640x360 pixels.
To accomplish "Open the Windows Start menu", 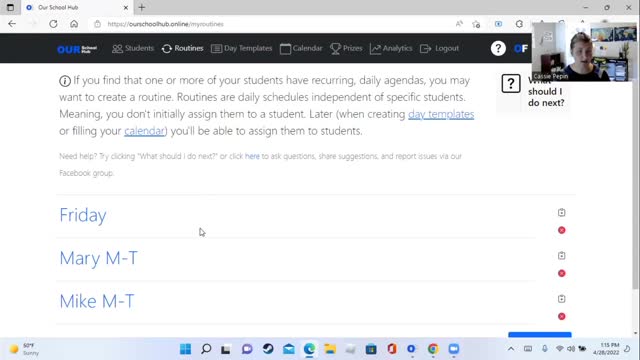I will 185,349.
